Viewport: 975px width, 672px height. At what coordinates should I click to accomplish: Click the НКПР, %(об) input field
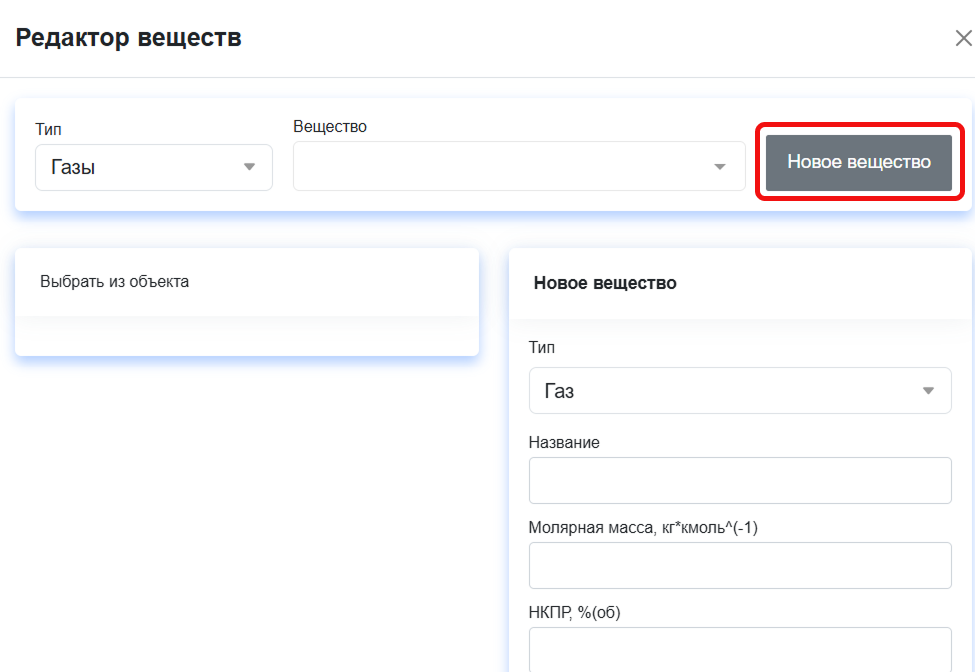pos(740,650)
